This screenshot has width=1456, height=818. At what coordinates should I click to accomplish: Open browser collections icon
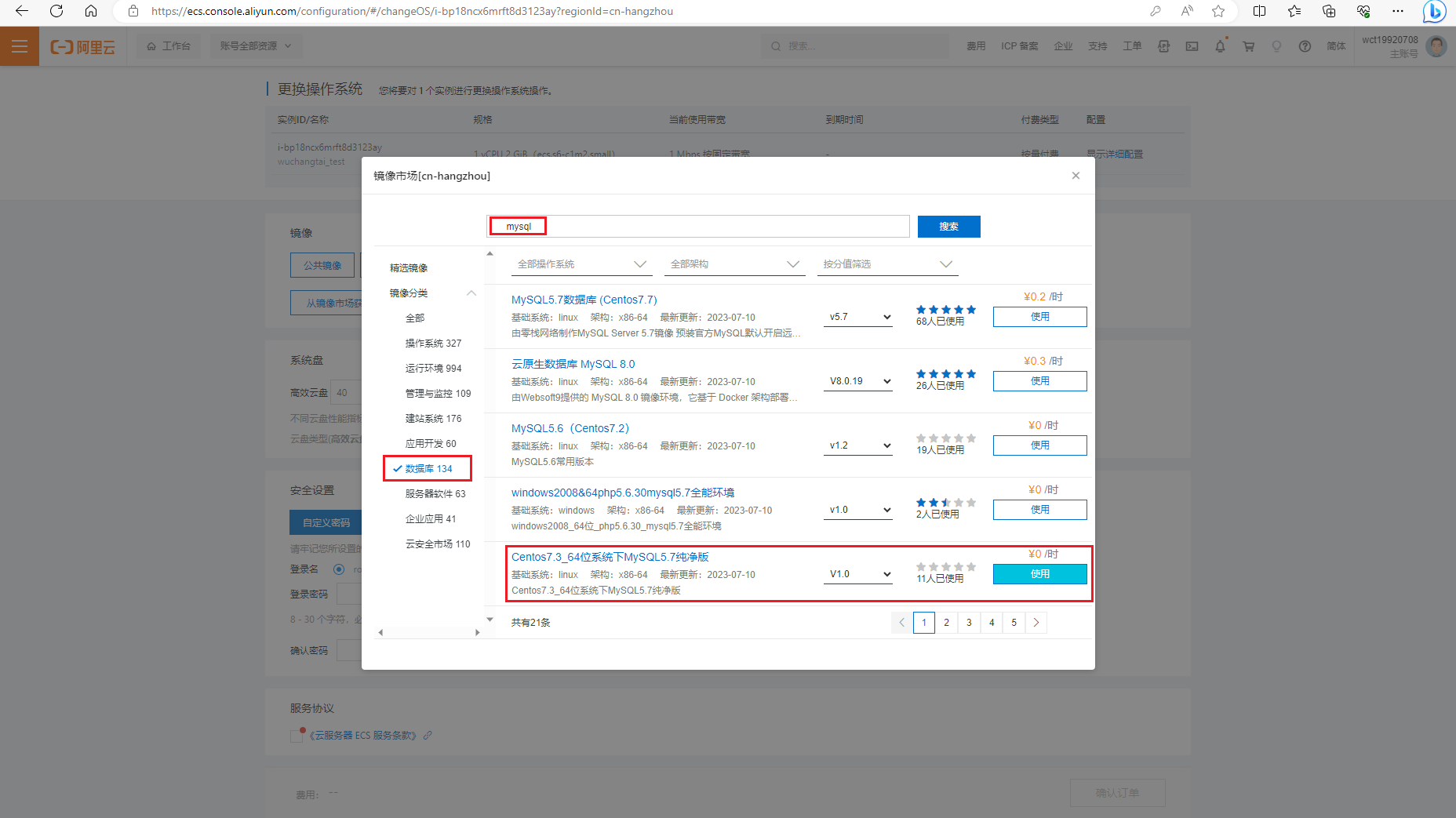click(1329, 11)
